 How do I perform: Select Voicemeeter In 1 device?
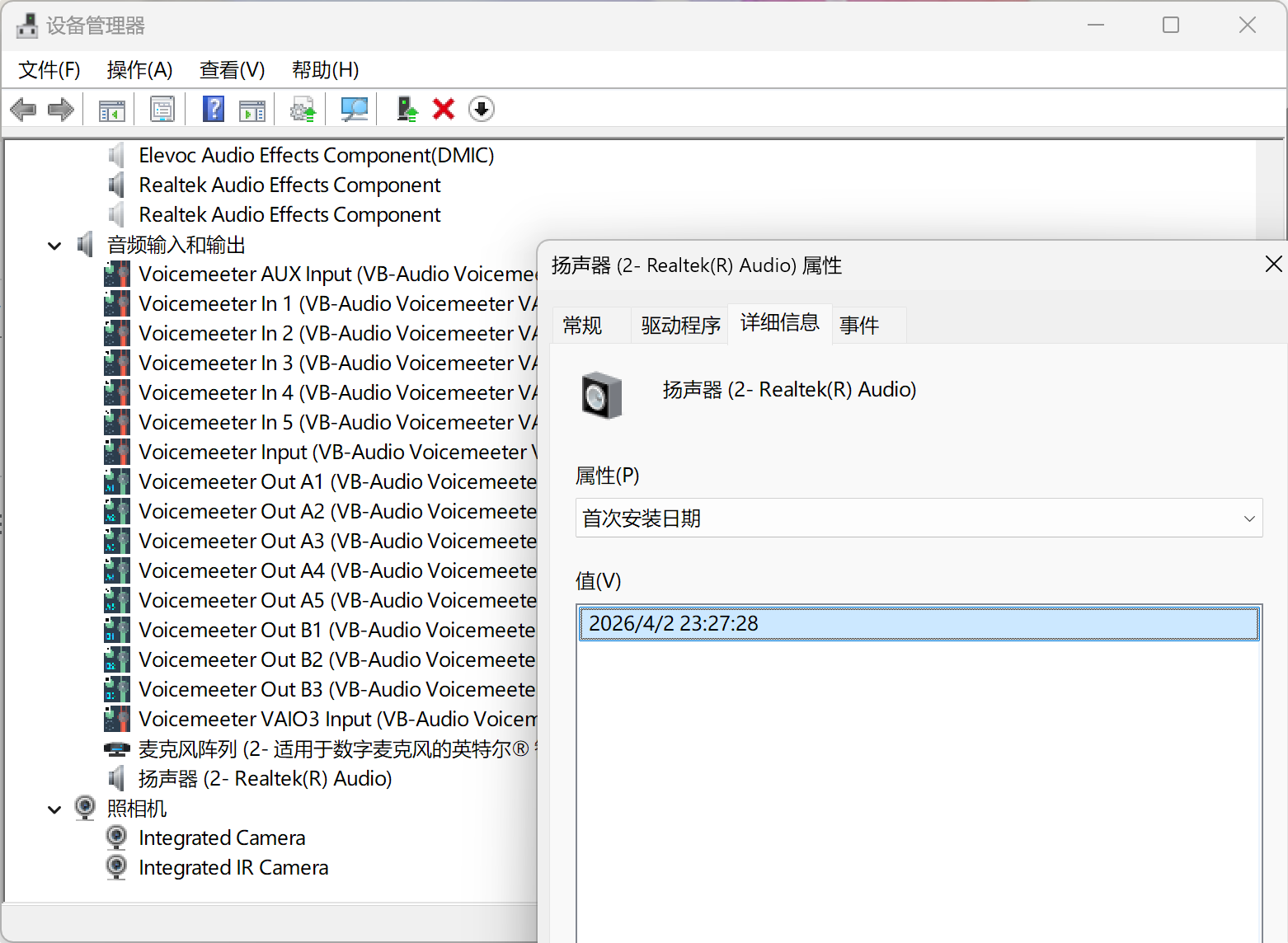point(338,303)
